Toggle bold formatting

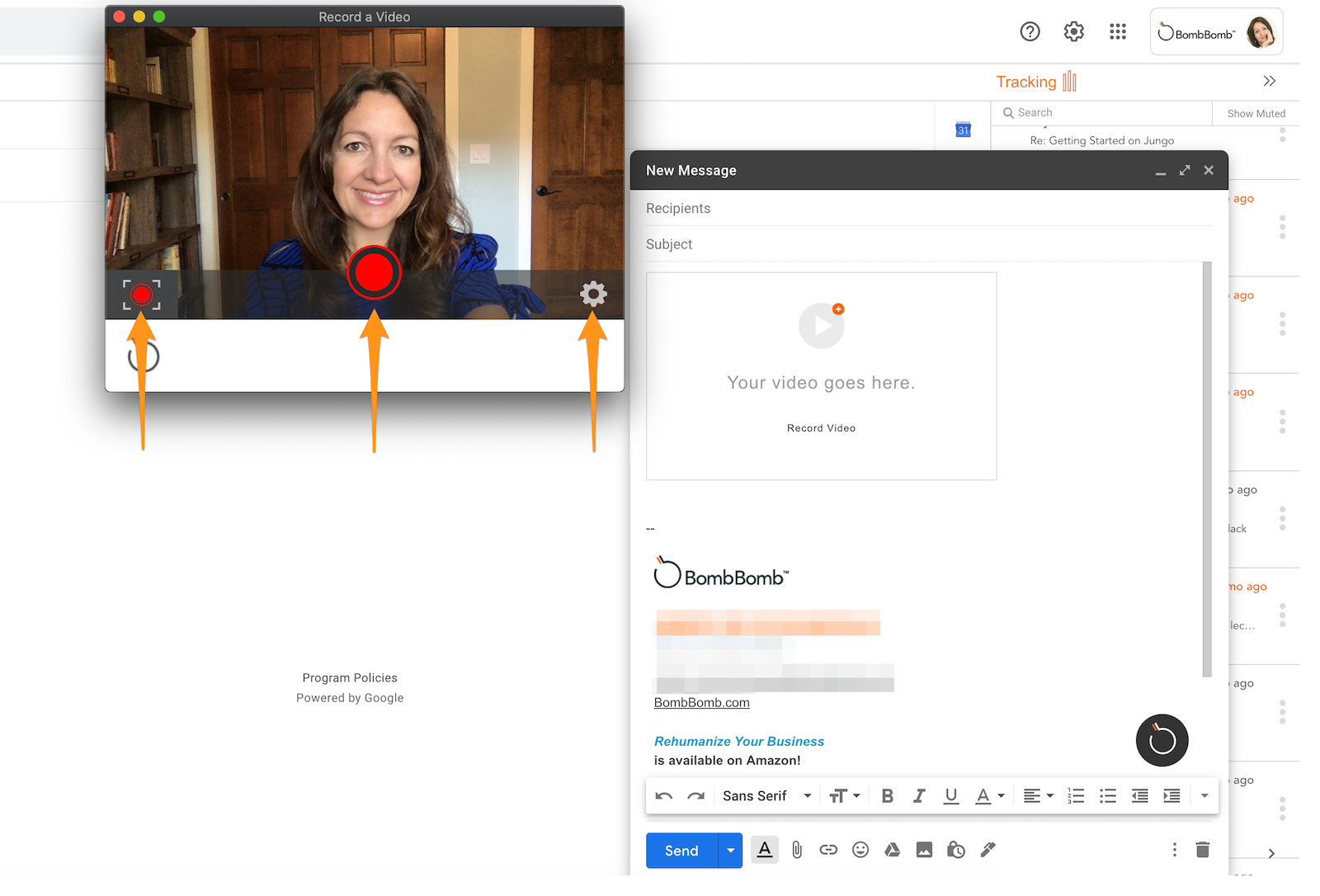pos(888,796)
